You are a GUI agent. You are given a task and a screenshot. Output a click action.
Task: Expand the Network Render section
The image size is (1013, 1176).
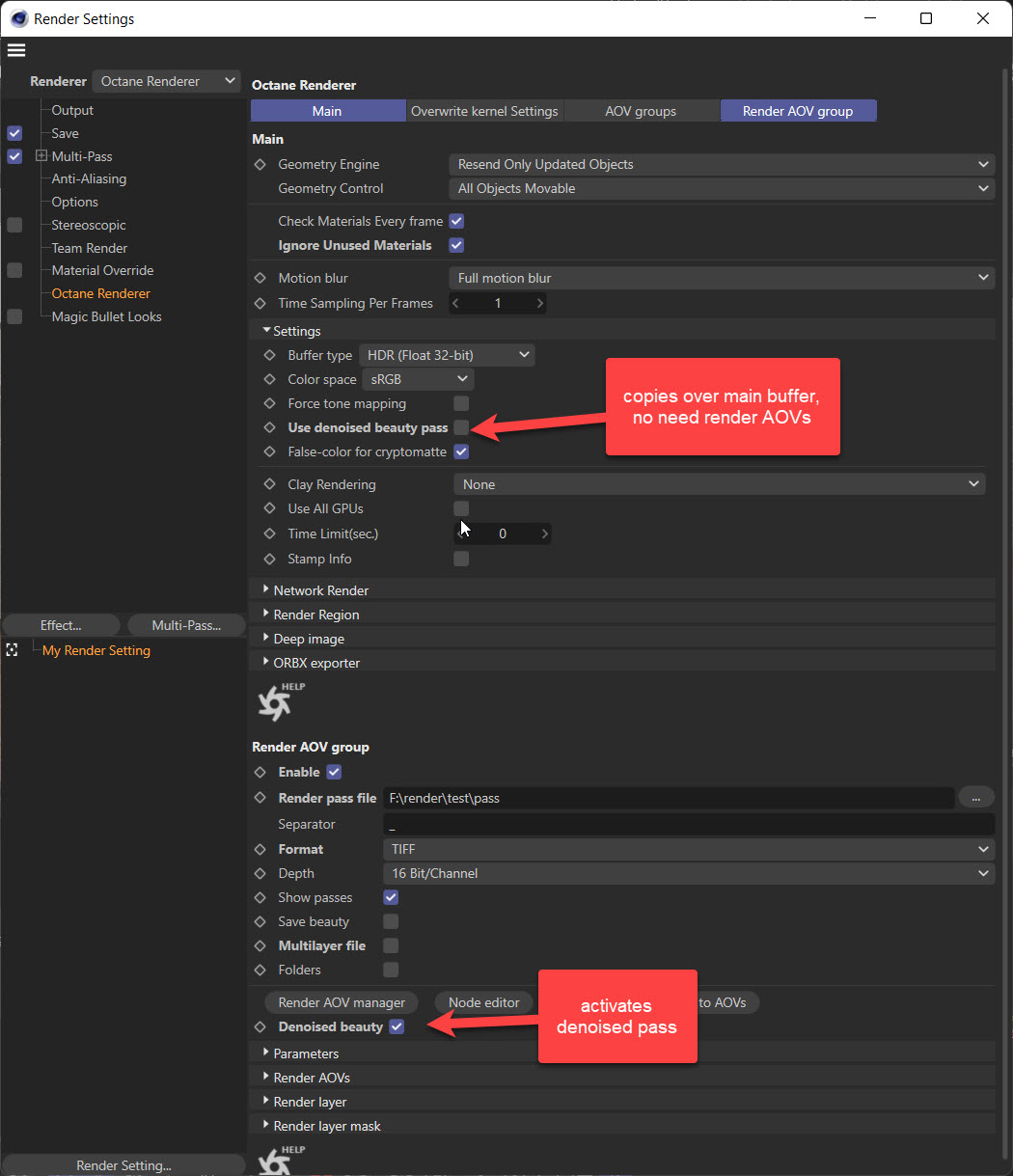pos(266,590)
